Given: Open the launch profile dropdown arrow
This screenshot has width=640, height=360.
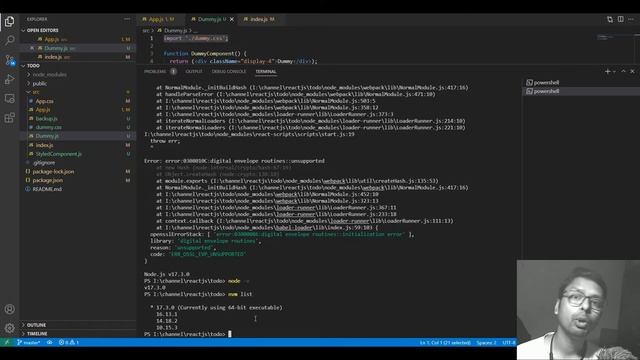Looking at the screenshot, I should click(x=614, y=72).
